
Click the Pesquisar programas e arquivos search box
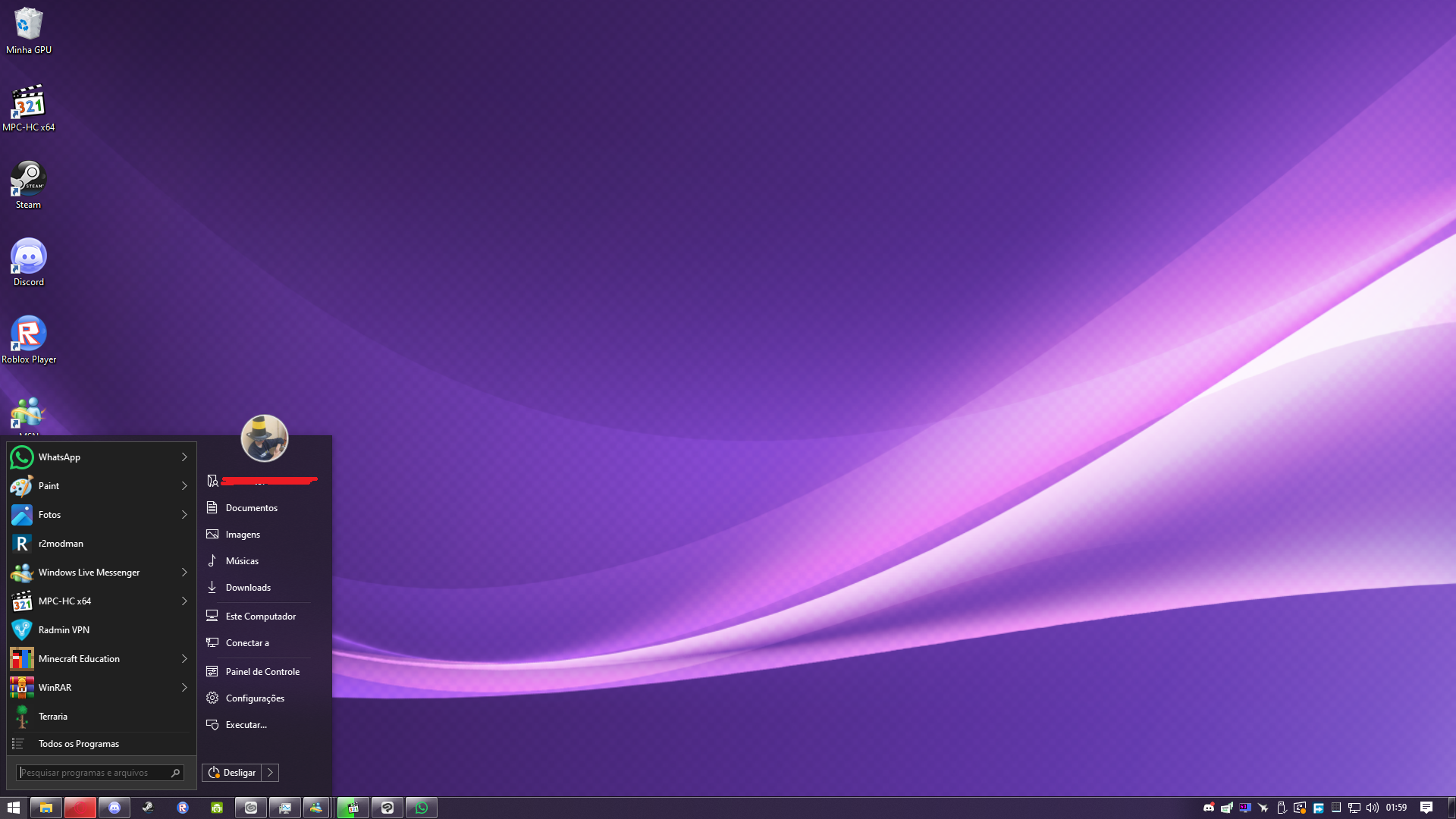click(93, 773)
